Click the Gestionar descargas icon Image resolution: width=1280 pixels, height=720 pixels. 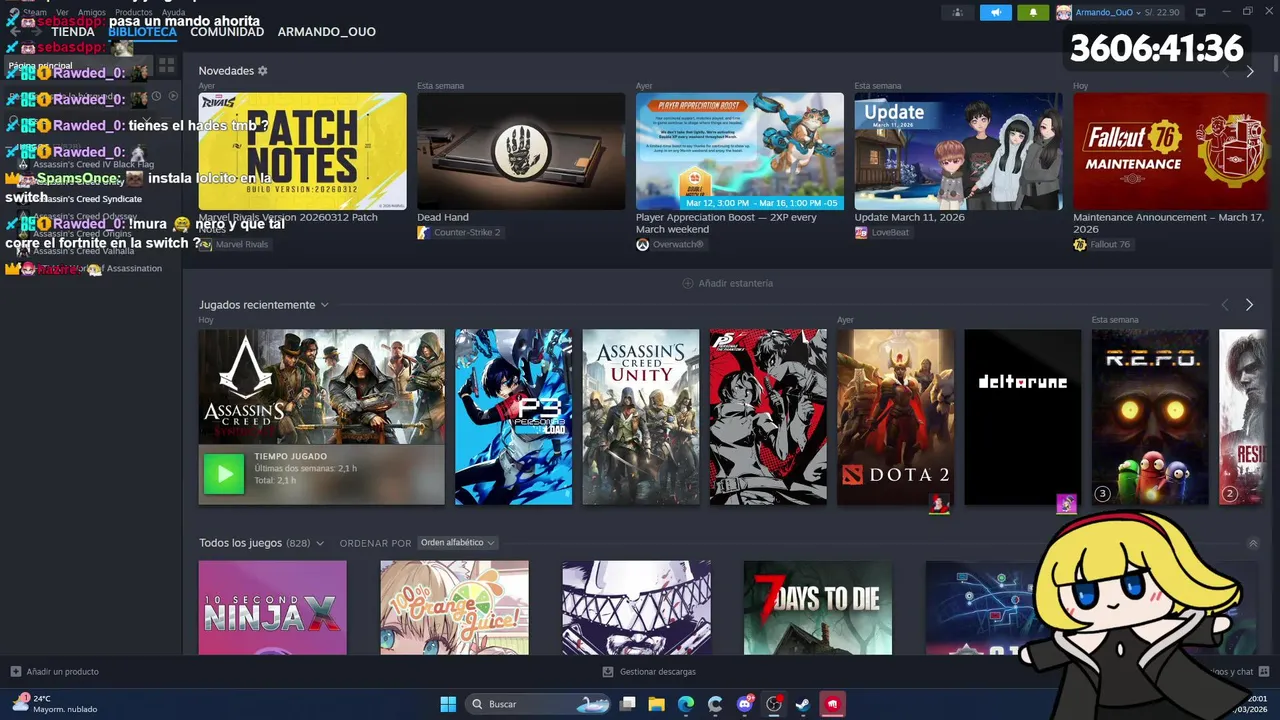(x=608, y=671)
